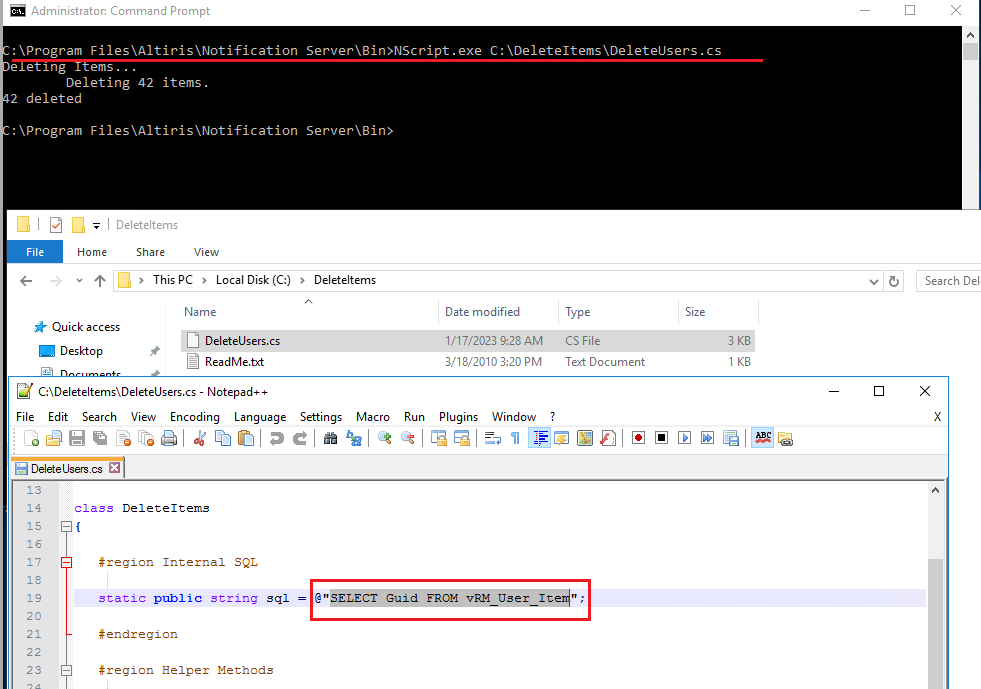Screen dimensions: 981x689
Task: Toggle show all characters paragraph mark
Action: [515, 437]
